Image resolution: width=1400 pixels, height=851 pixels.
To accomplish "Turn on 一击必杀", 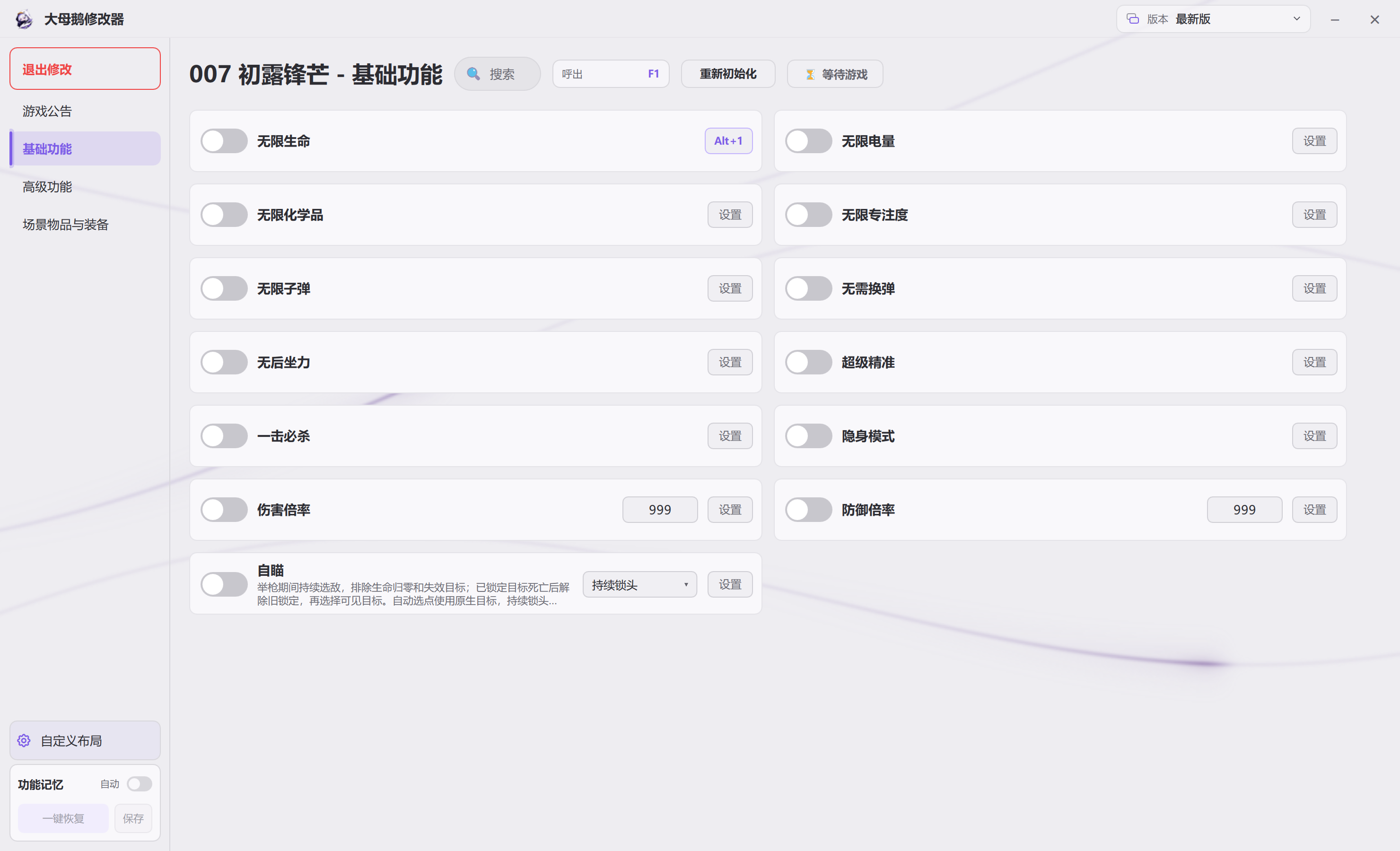I will tap(224, 436).
